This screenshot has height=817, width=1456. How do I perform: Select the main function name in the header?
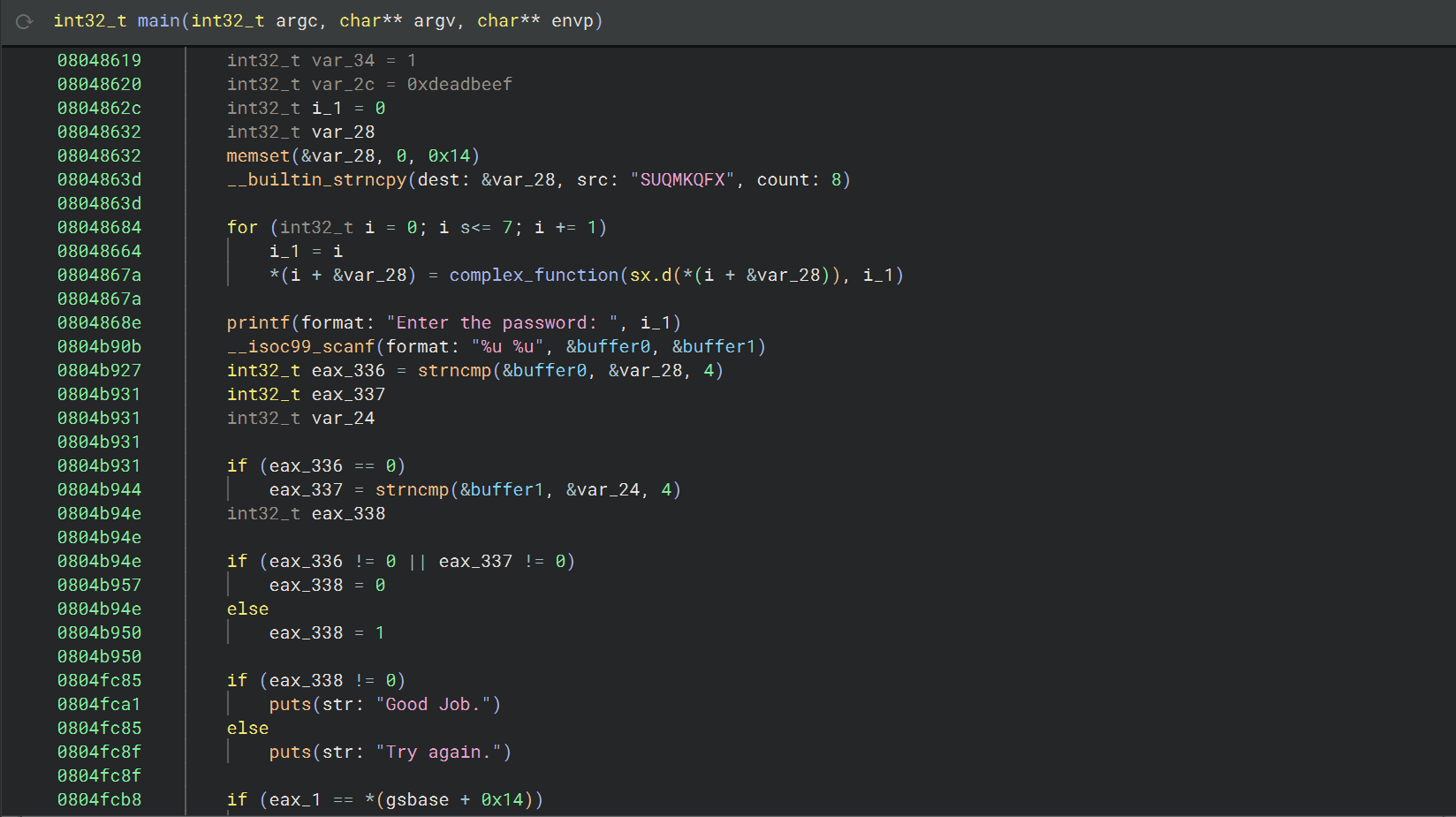click(x=158, y=20)
